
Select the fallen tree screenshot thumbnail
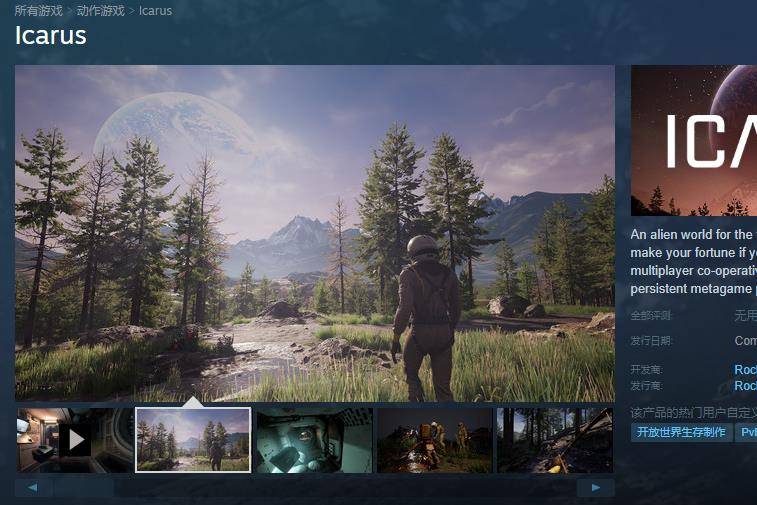(555, 441)
